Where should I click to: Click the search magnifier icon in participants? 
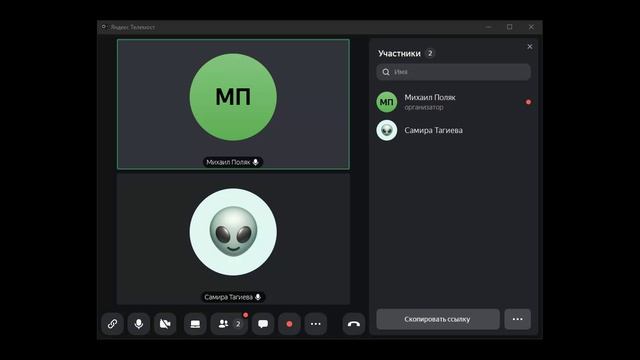pyautogui.click(x=386, y=72)
